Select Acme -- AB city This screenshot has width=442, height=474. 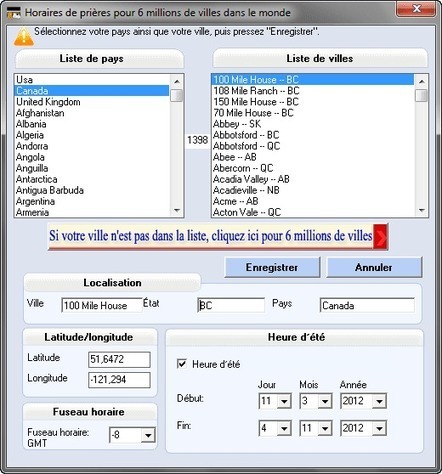(x=313, y=201)
